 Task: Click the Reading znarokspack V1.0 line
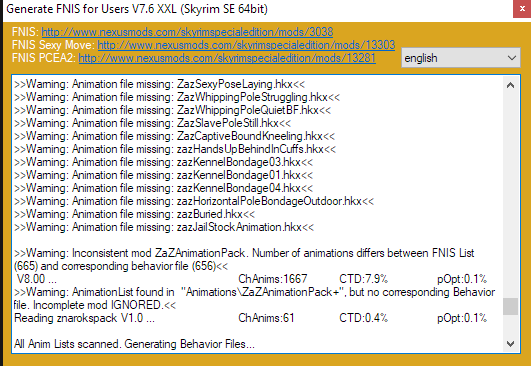(84, 318)
